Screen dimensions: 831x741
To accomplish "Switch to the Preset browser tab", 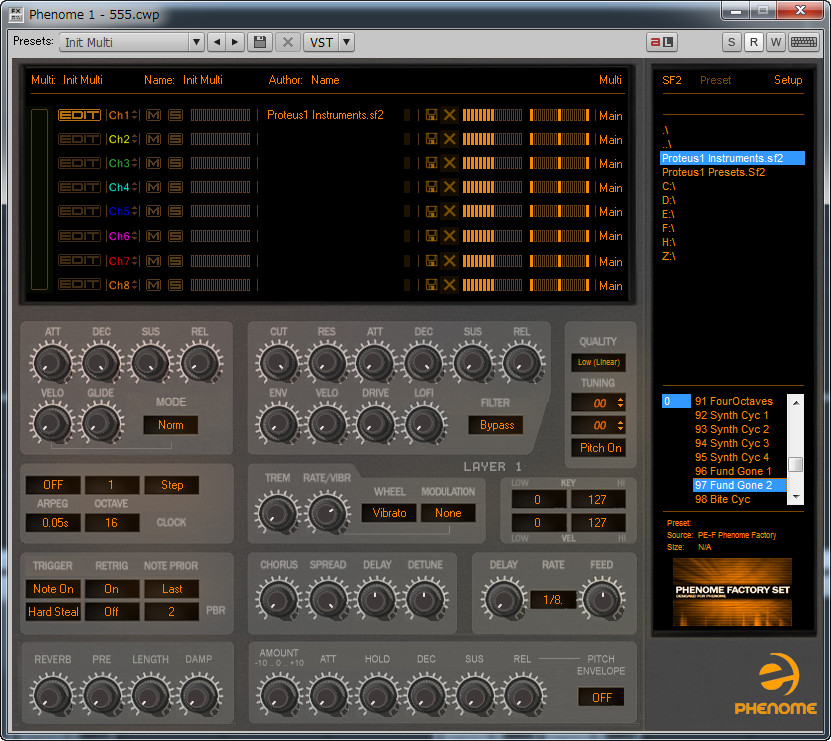I will 715,80.
